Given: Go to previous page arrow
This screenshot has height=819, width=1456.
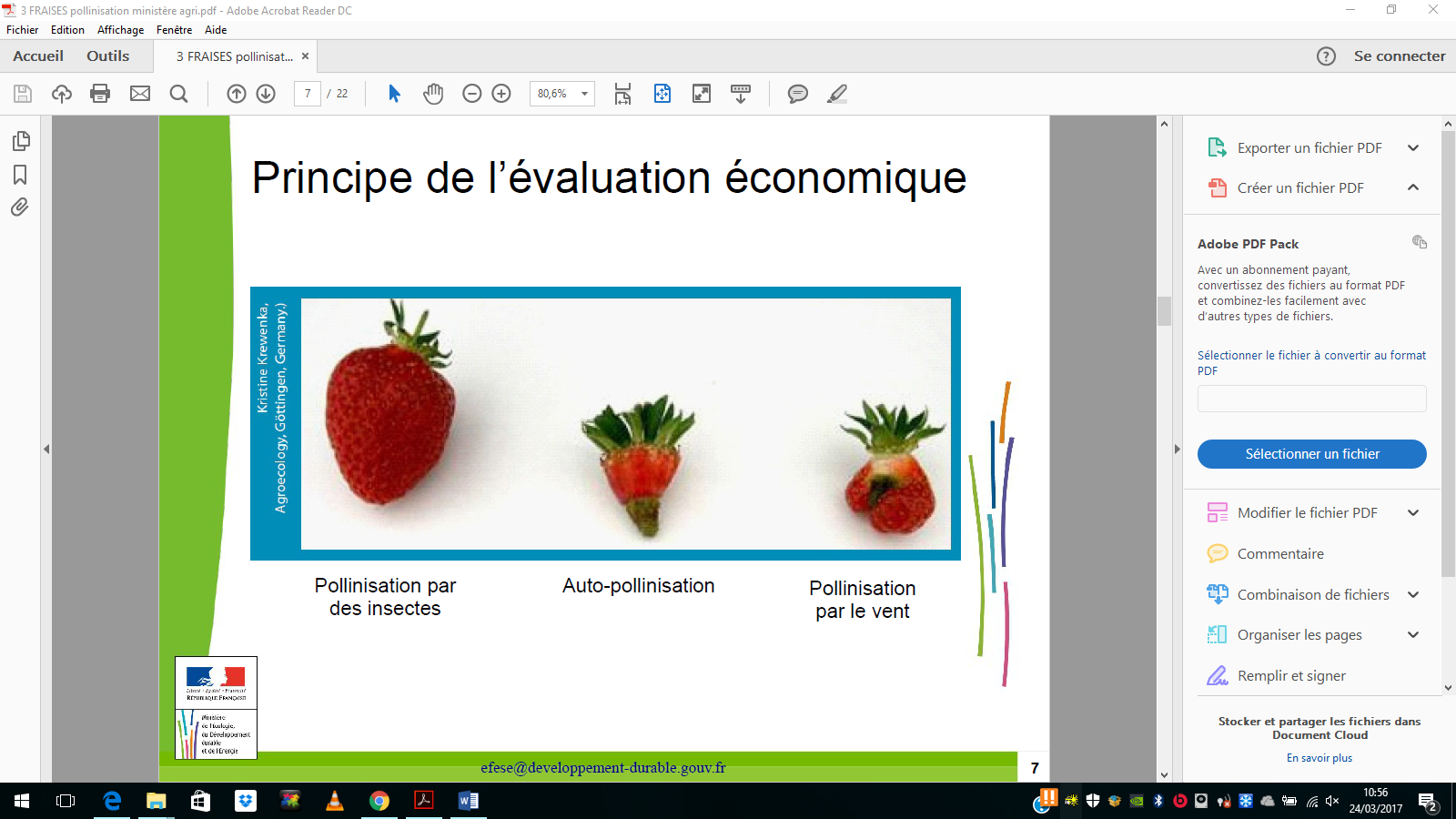Looking at the screenshot, I should (x=237, y=94).
